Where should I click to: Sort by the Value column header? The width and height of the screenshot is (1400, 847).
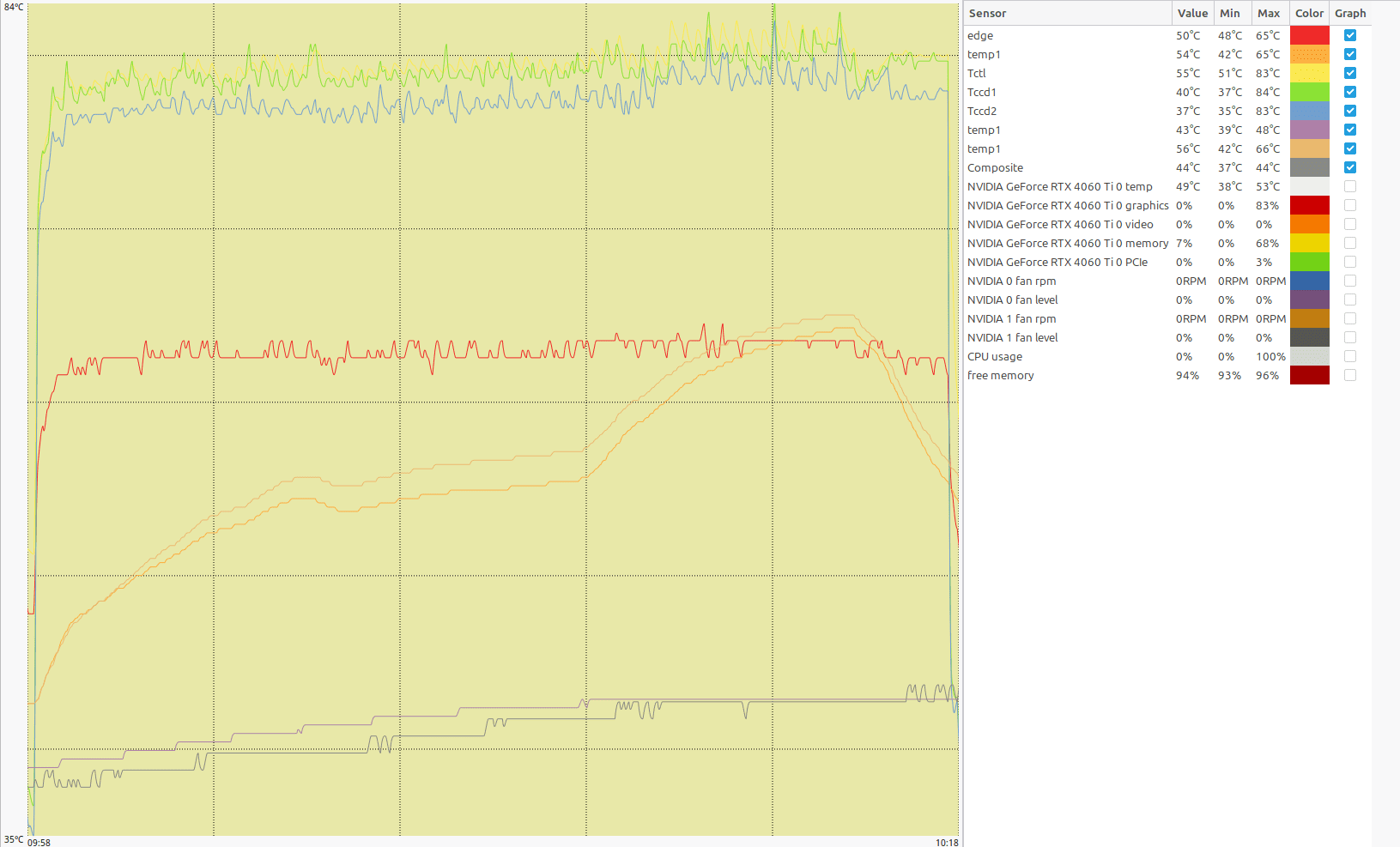pos(1192,13)
